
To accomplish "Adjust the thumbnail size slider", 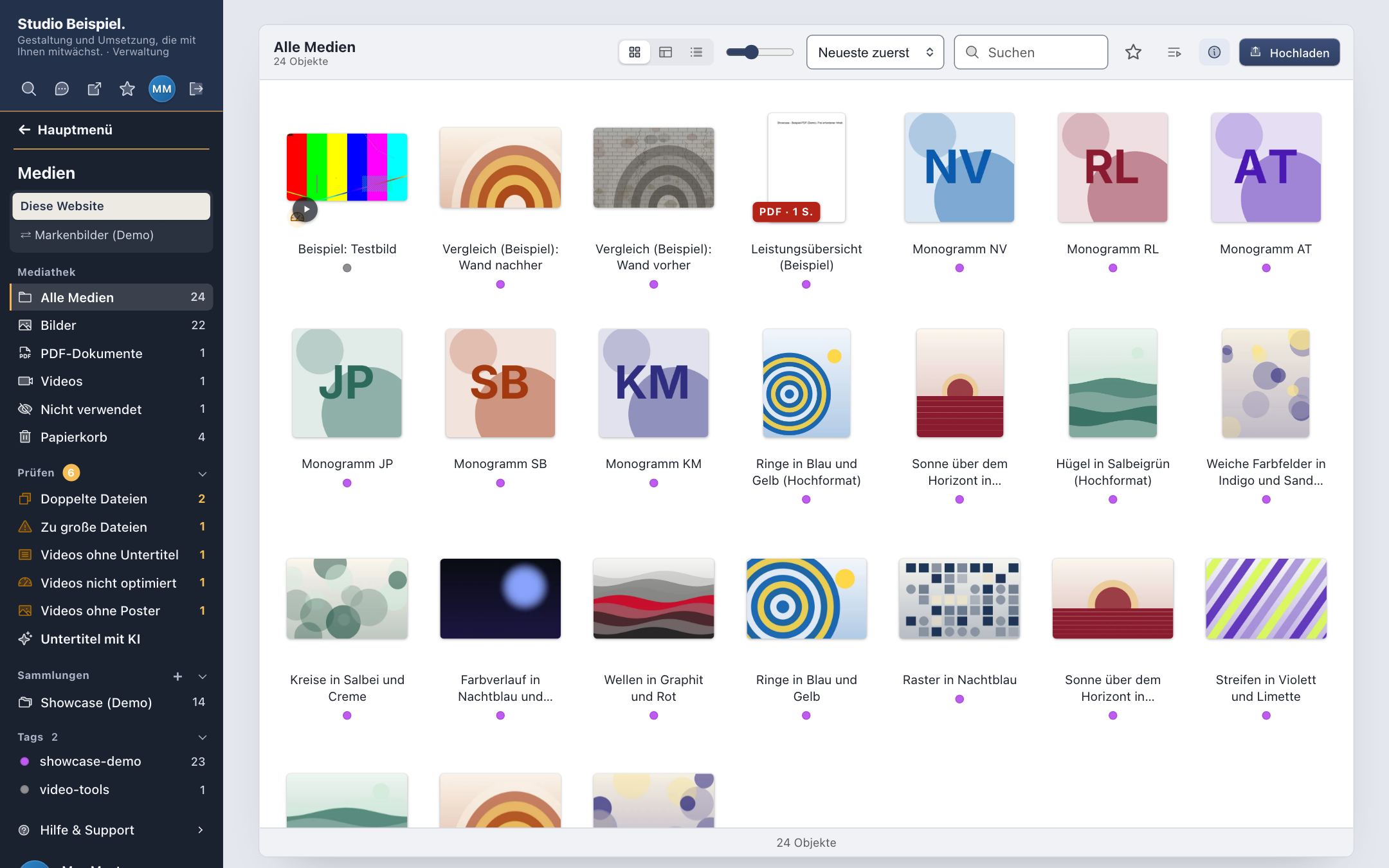I will coord(760,52).
